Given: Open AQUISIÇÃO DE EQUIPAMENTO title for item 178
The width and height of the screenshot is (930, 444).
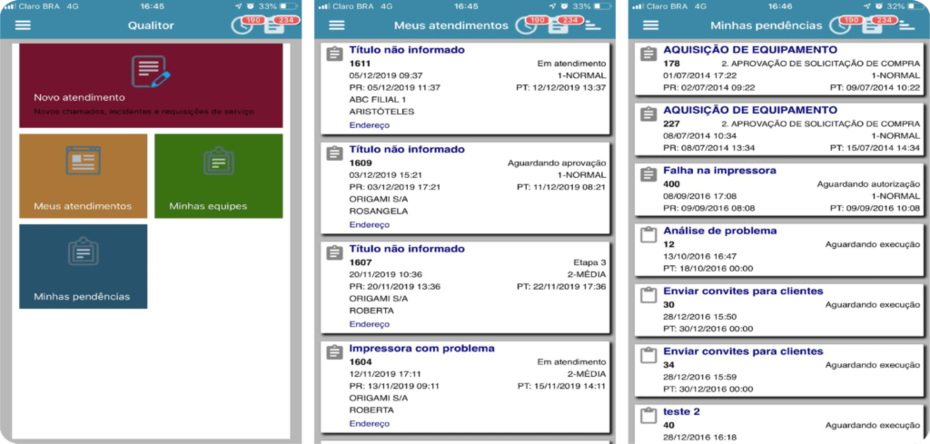Looking at the screenshot, I should click(x=750, y=50).
